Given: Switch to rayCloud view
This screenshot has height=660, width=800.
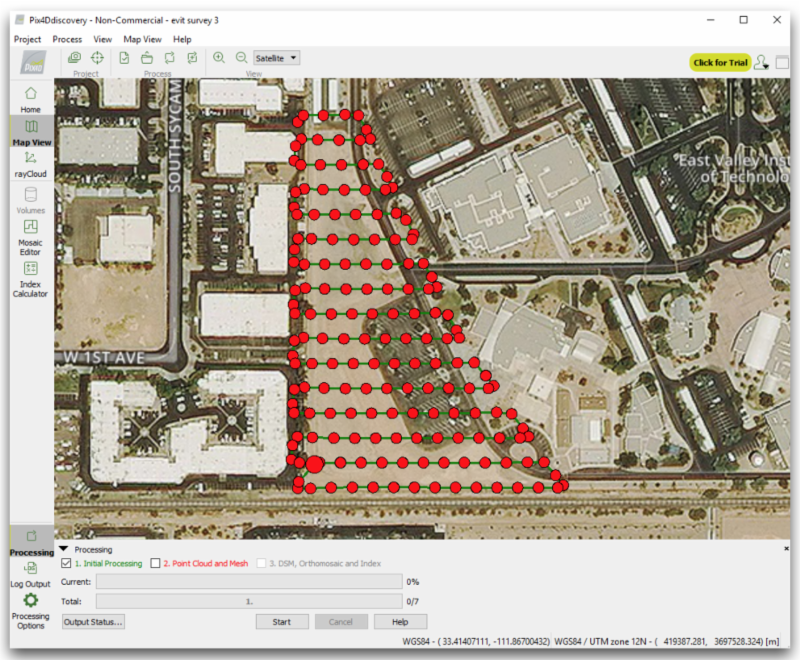Looking at the screenshot, I should pyautogui.click(x=31, y=163).
